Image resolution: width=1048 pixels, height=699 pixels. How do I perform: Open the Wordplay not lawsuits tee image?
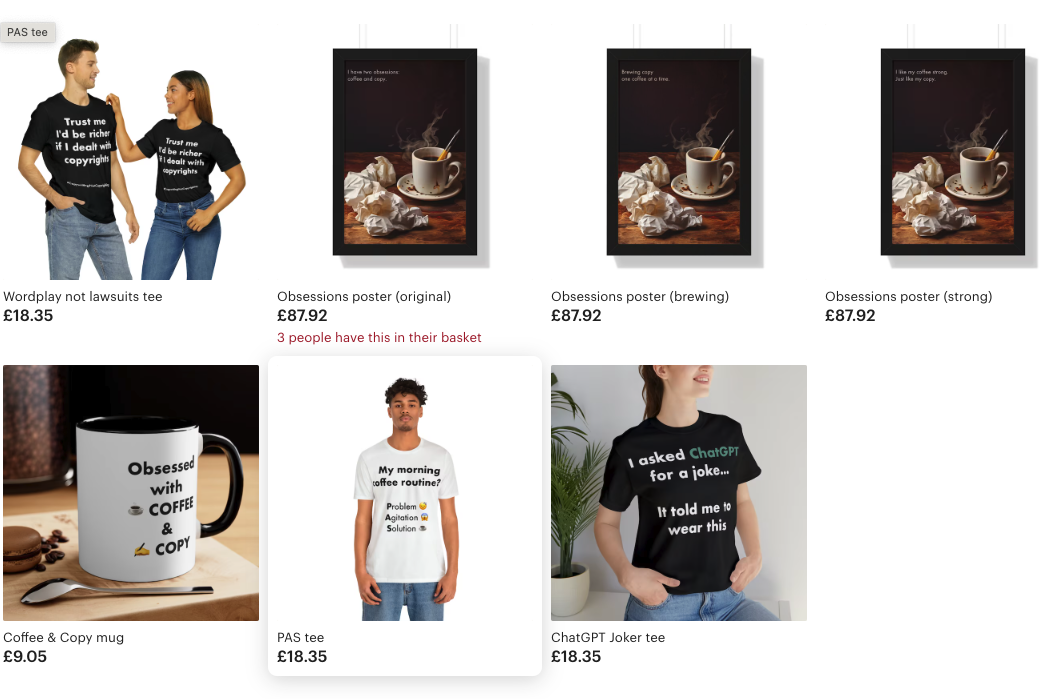point(131,152)
